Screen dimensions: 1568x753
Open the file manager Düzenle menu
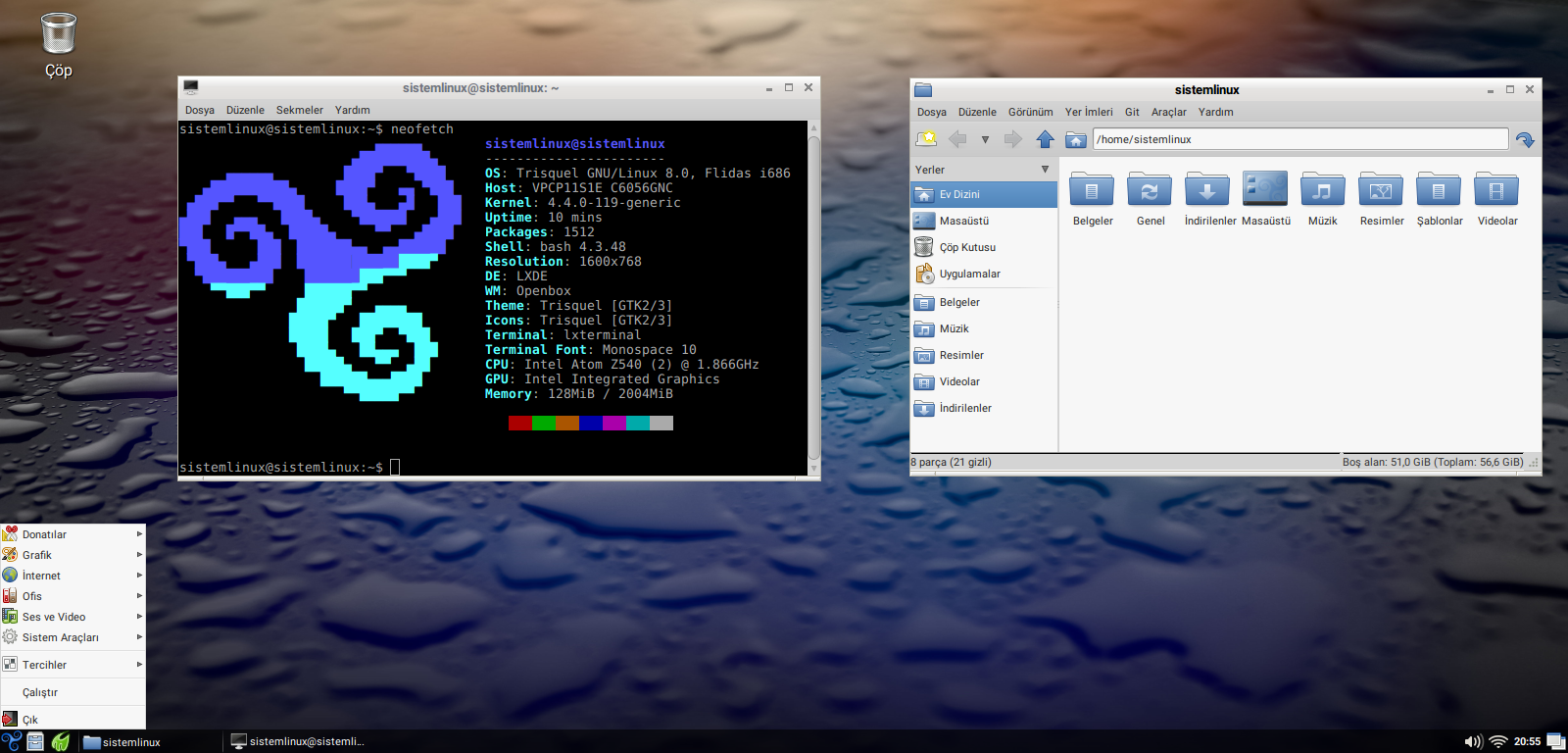coord(977,112)
